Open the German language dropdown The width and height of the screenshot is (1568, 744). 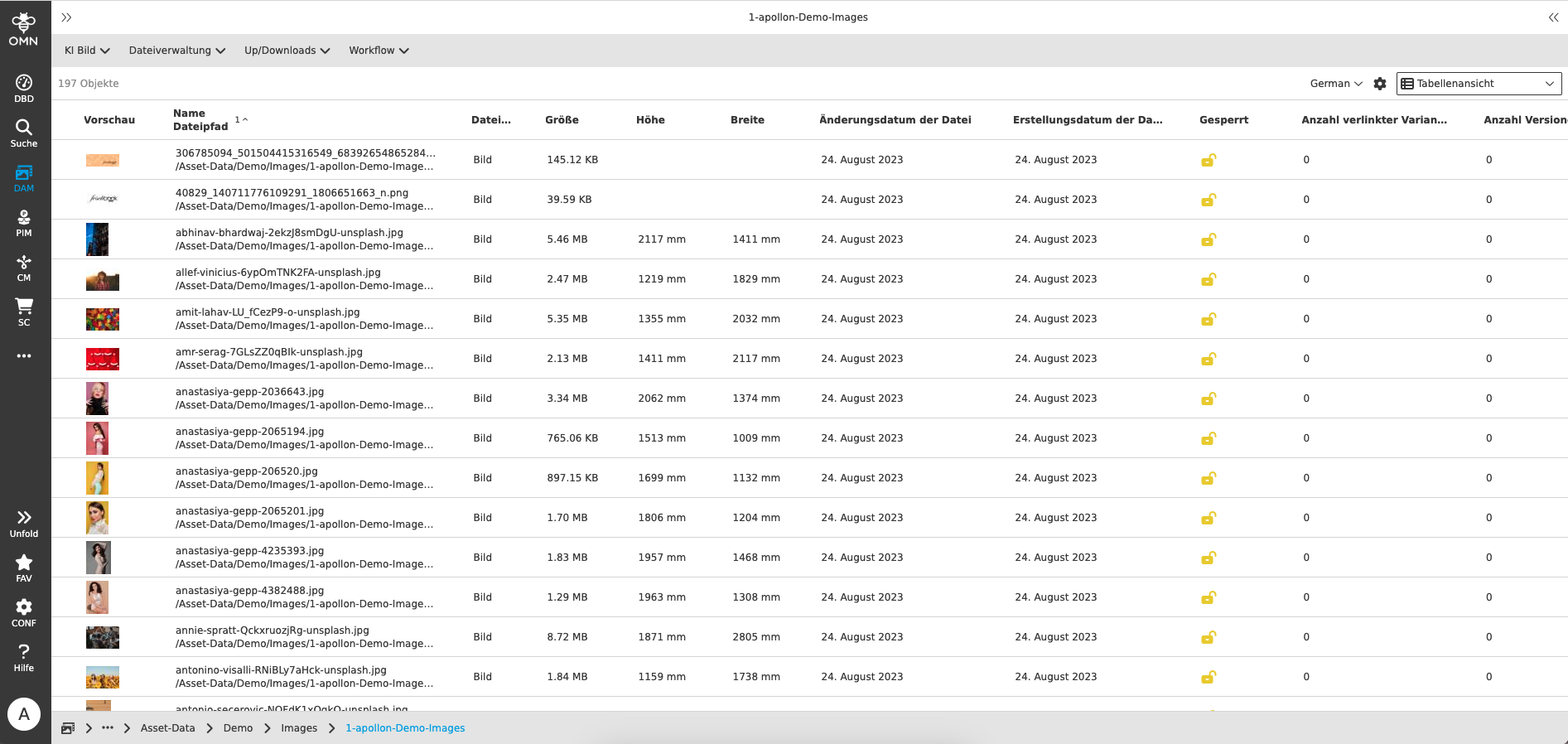(x=1336, y=84)
